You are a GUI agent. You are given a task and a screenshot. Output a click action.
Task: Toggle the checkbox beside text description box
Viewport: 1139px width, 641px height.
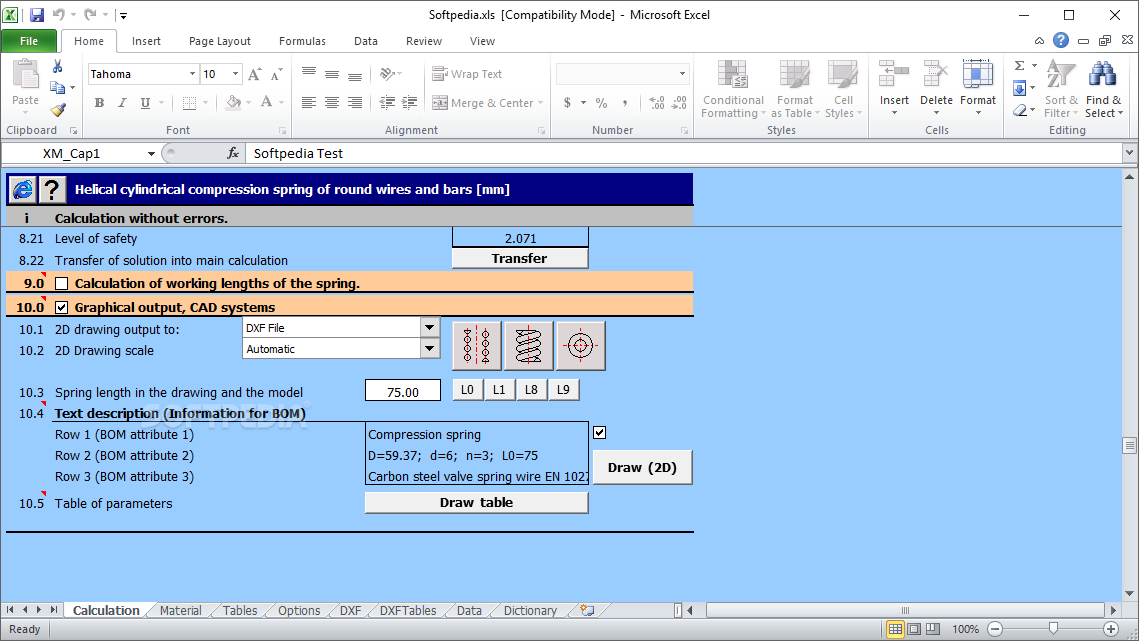[599, 432]
